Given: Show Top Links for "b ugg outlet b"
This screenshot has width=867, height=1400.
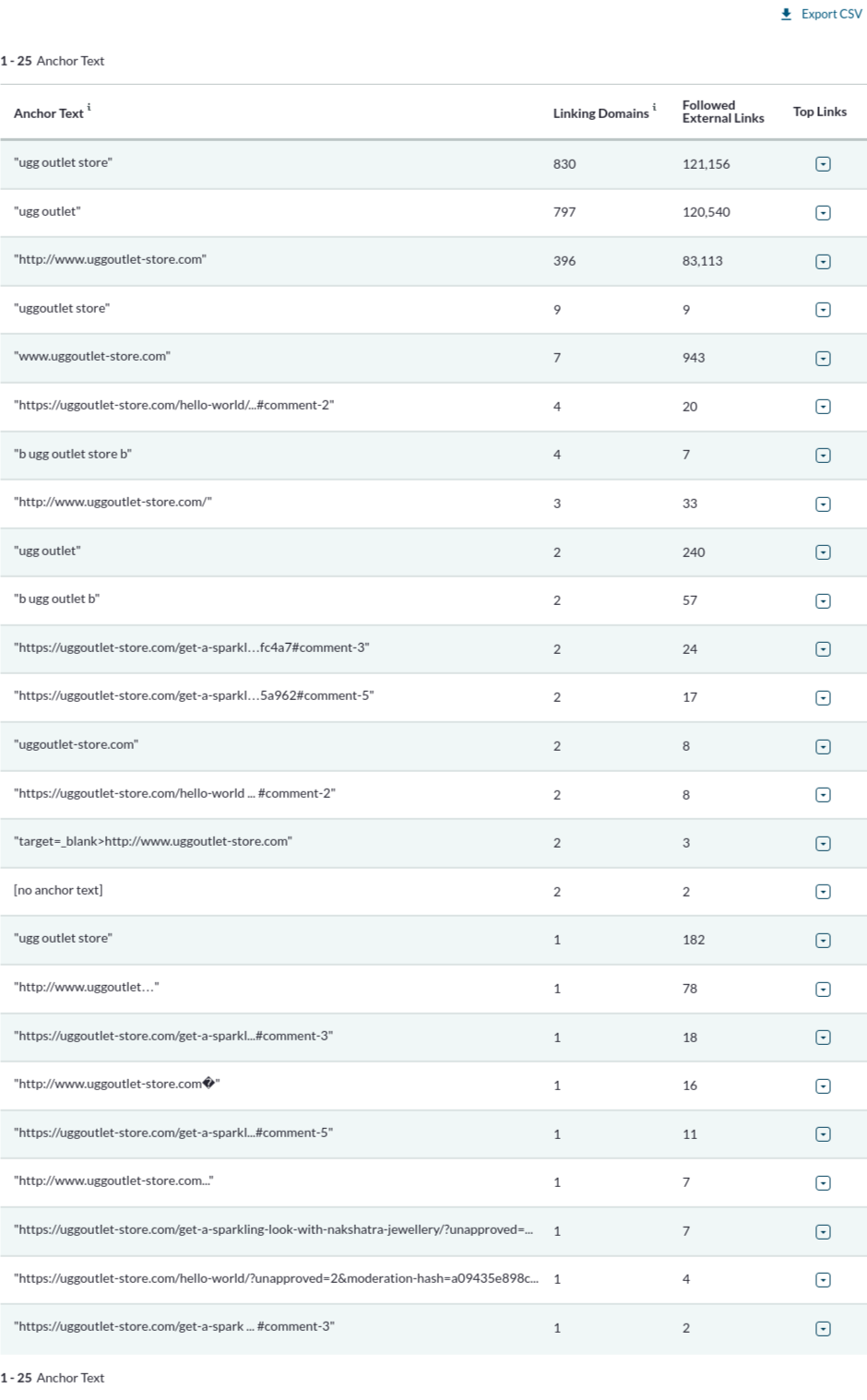Looking at the screenshot, I should click(x=823, y=600).
